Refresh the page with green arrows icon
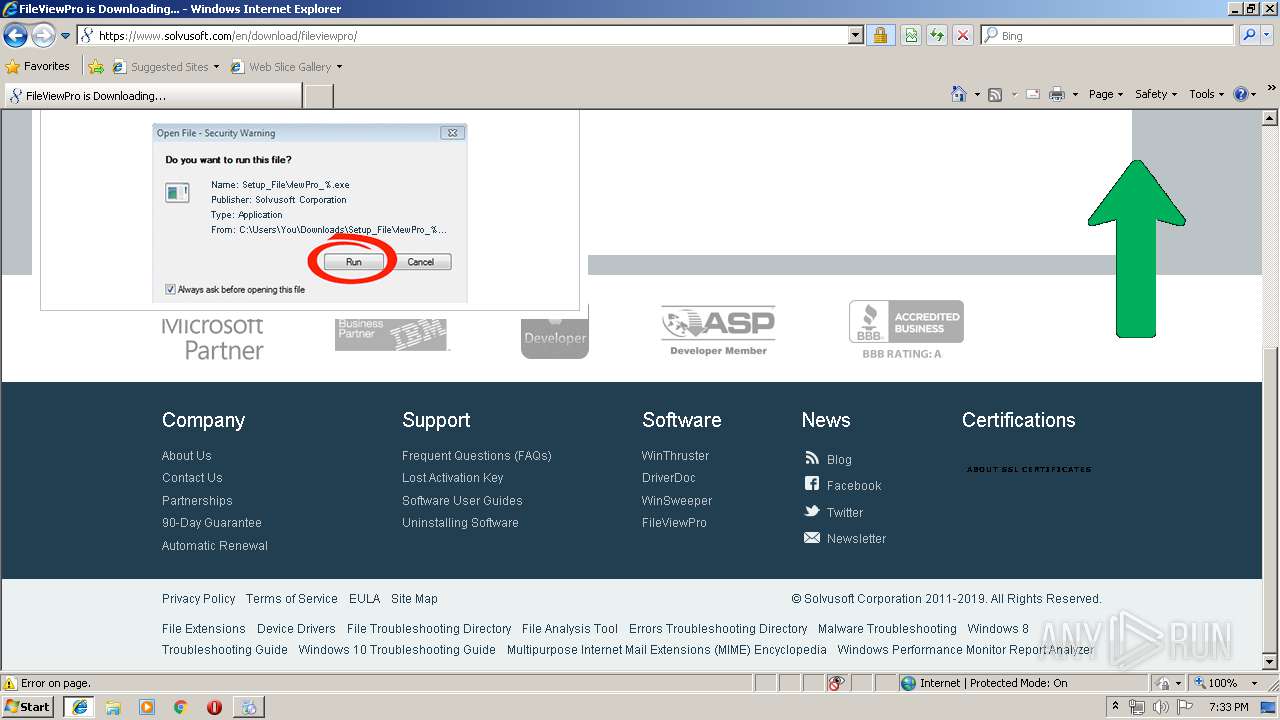 tap(937, 36)
